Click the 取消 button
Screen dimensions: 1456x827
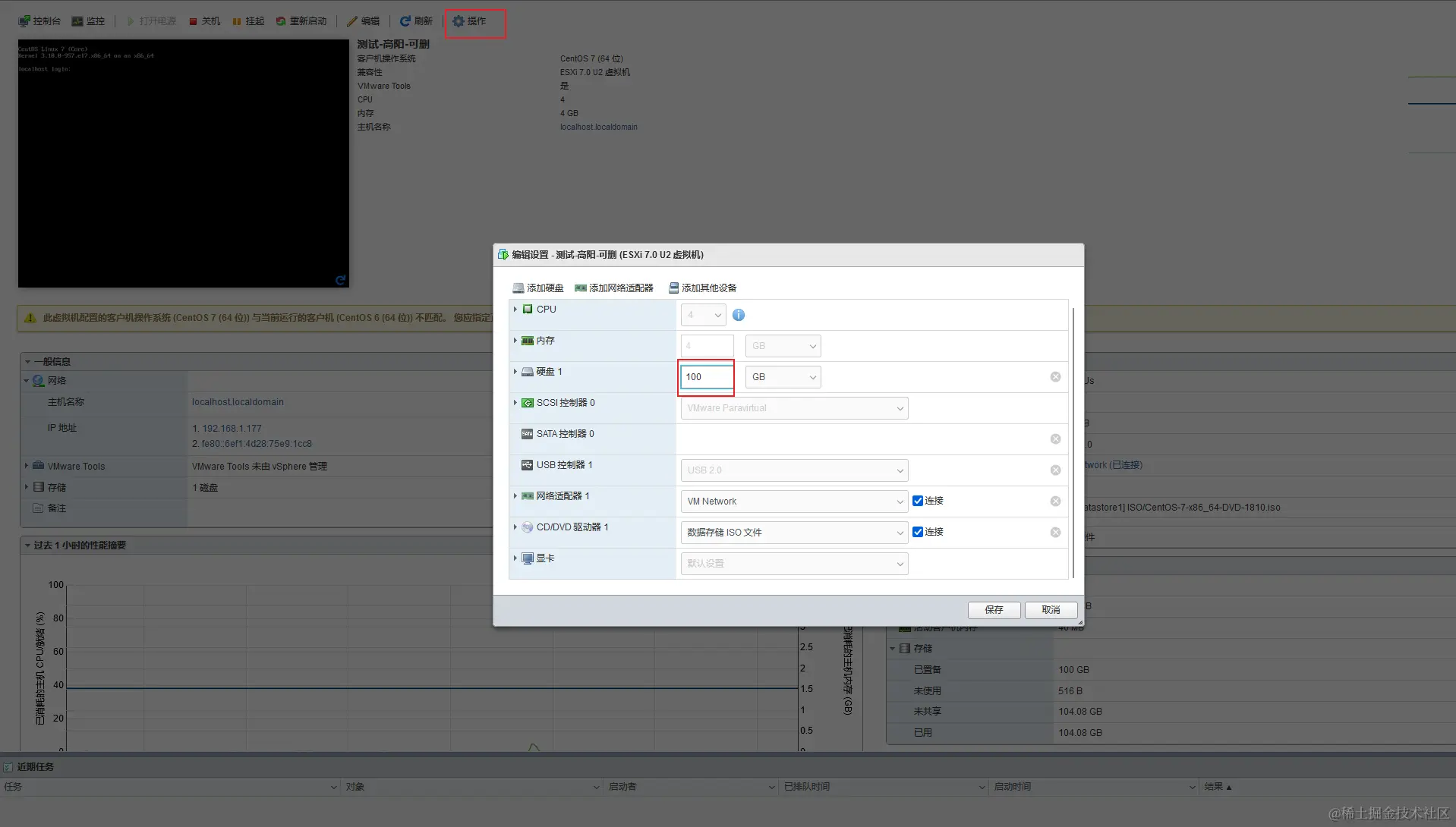1051,610
